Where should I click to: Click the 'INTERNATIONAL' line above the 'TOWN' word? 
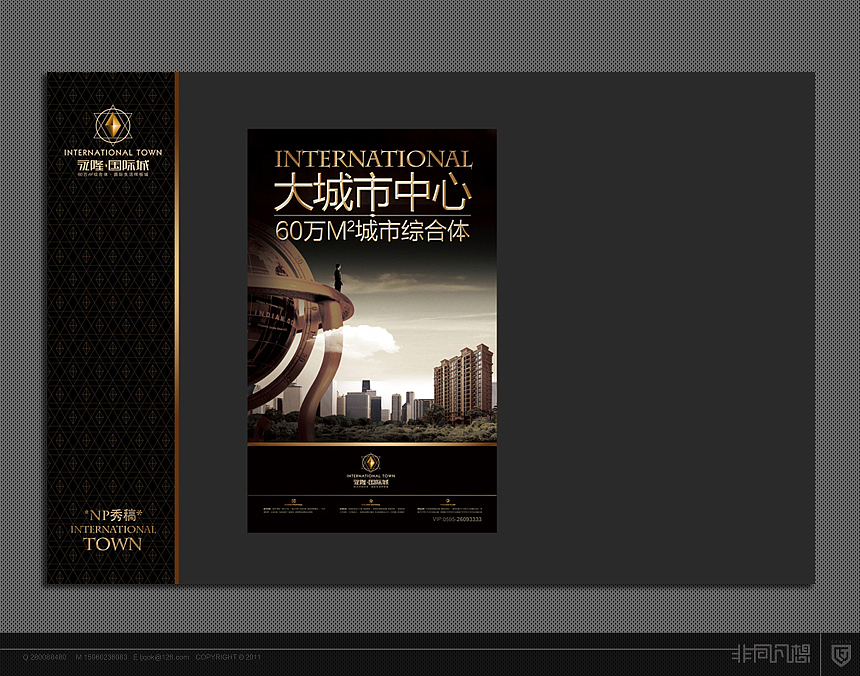[113, 530]
